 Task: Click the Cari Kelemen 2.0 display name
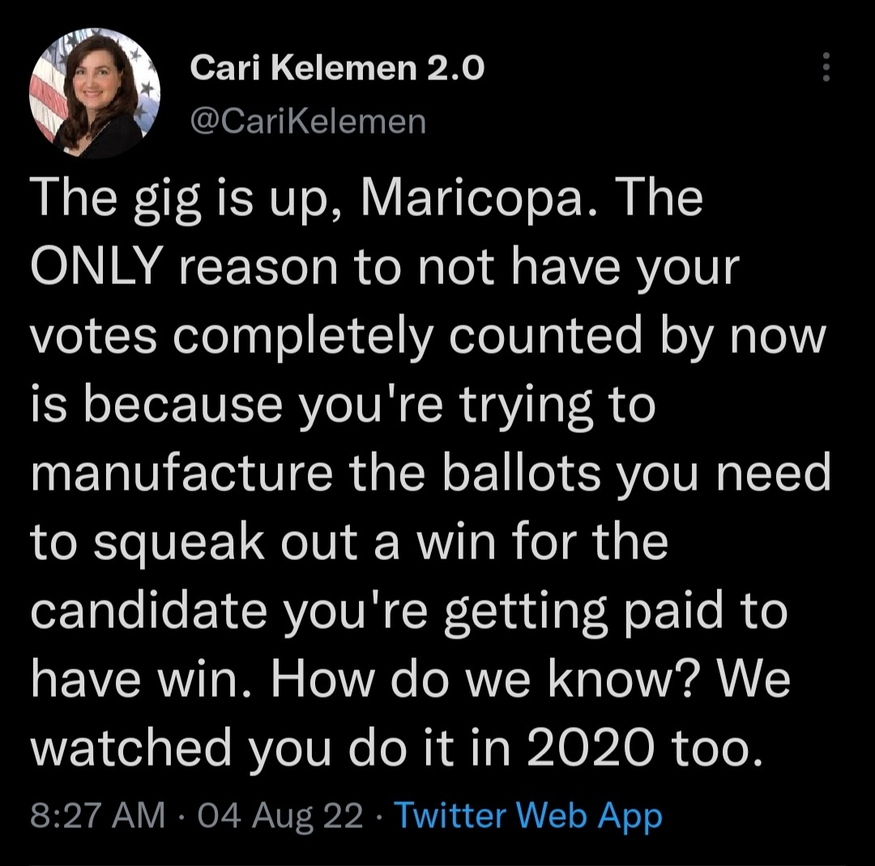pyautogui.click(x=337, y=68)
